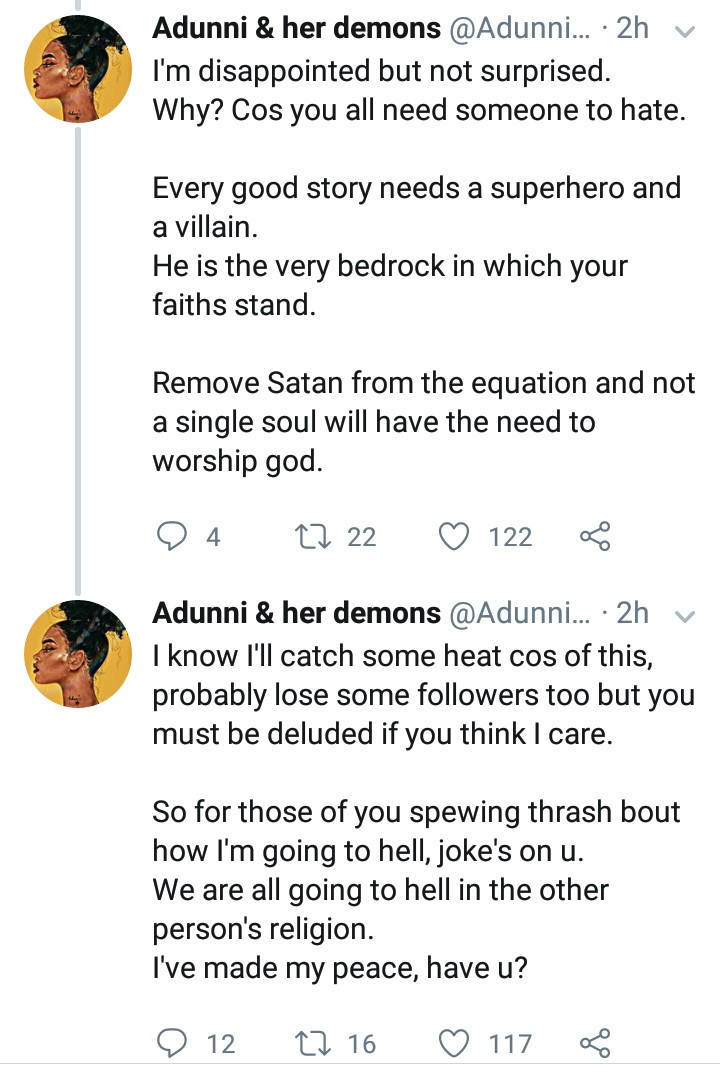720x1086 pixels.
Task: Like the tweet with 117 likes
Action: point(455,1044)
